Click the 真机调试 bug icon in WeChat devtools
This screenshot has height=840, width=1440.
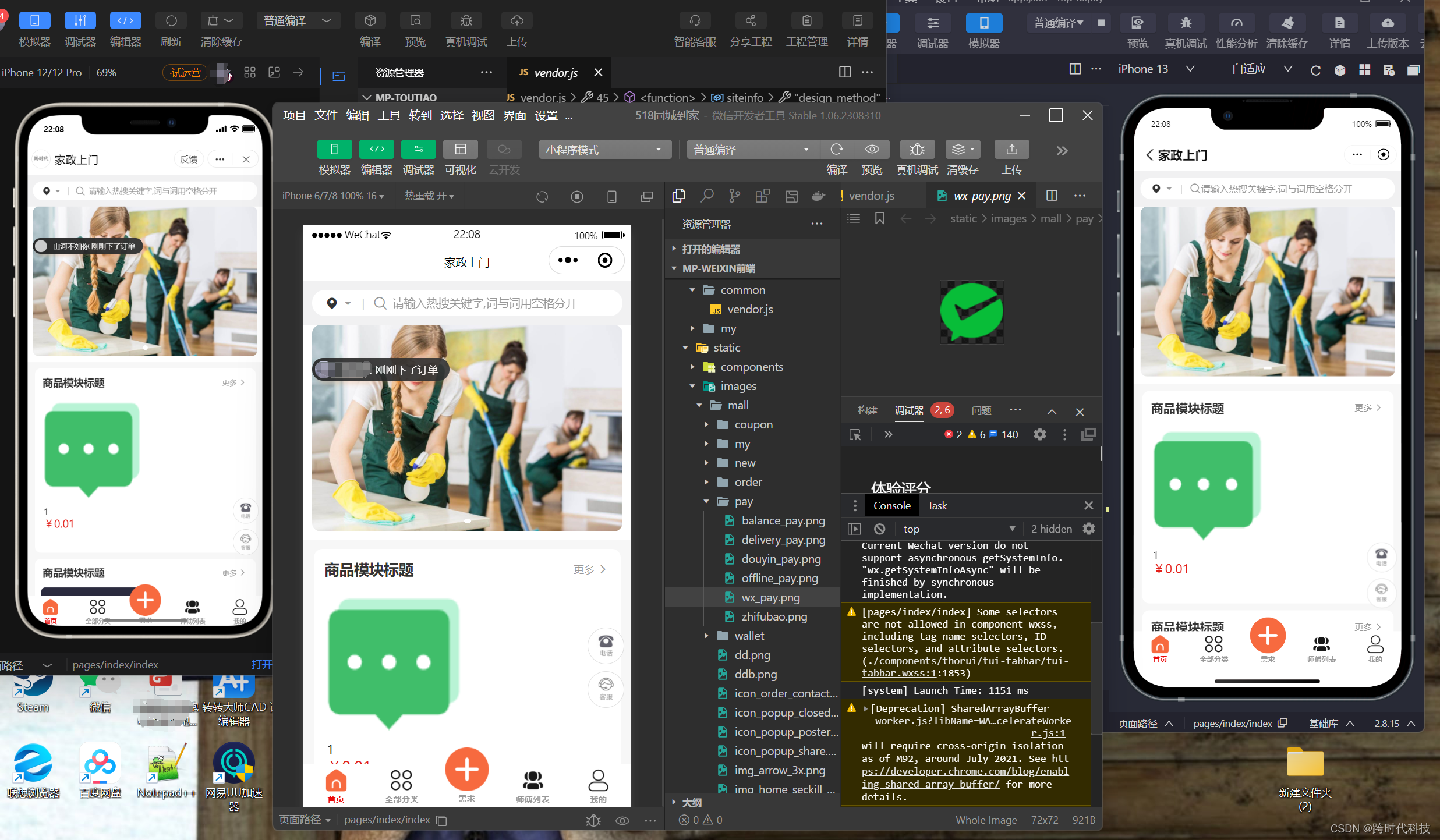coord(917,150)
